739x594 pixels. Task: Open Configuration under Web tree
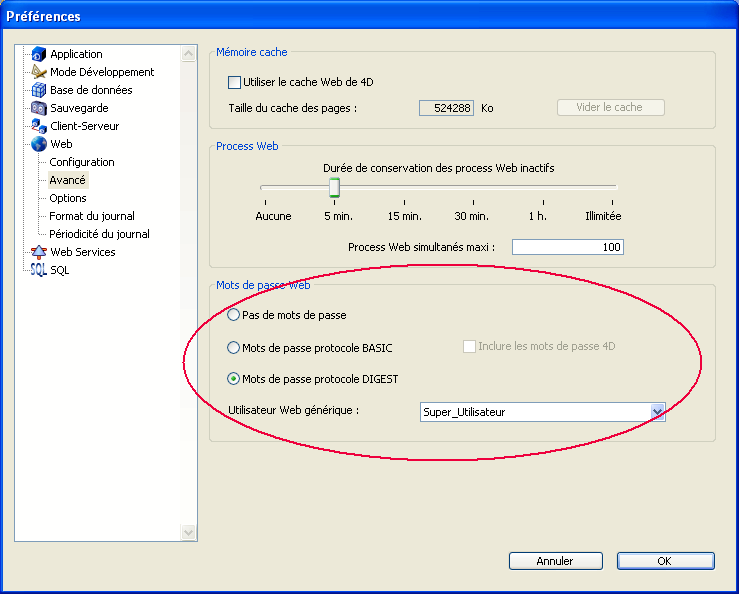(x=82, y=162)
